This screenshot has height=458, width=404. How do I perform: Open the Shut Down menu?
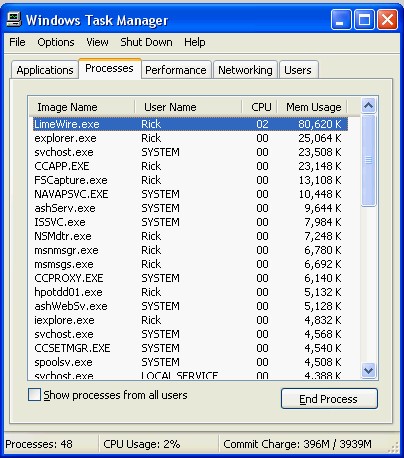tap(146, 42)
